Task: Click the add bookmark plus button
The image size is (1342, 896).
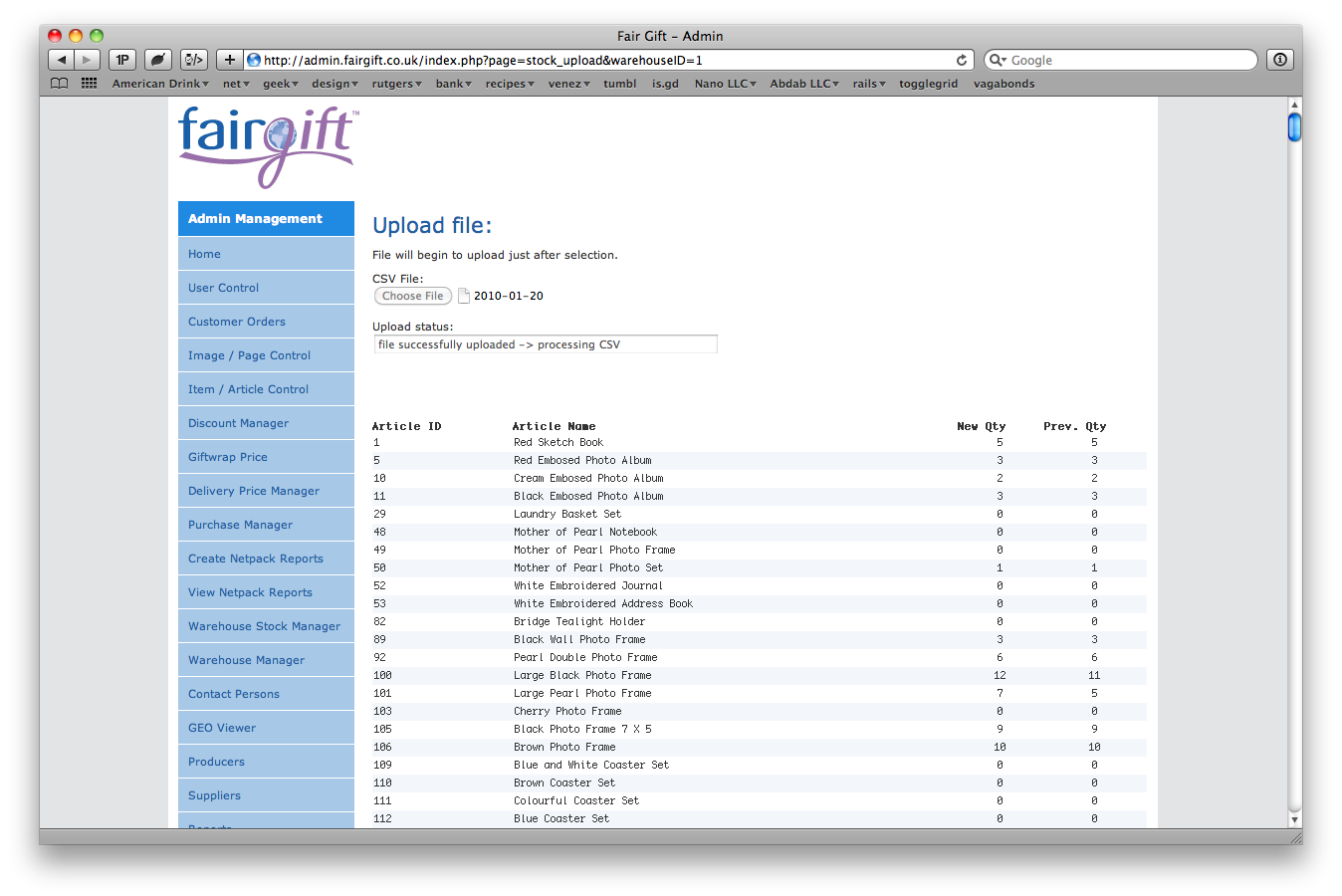Action: point(229,60)
